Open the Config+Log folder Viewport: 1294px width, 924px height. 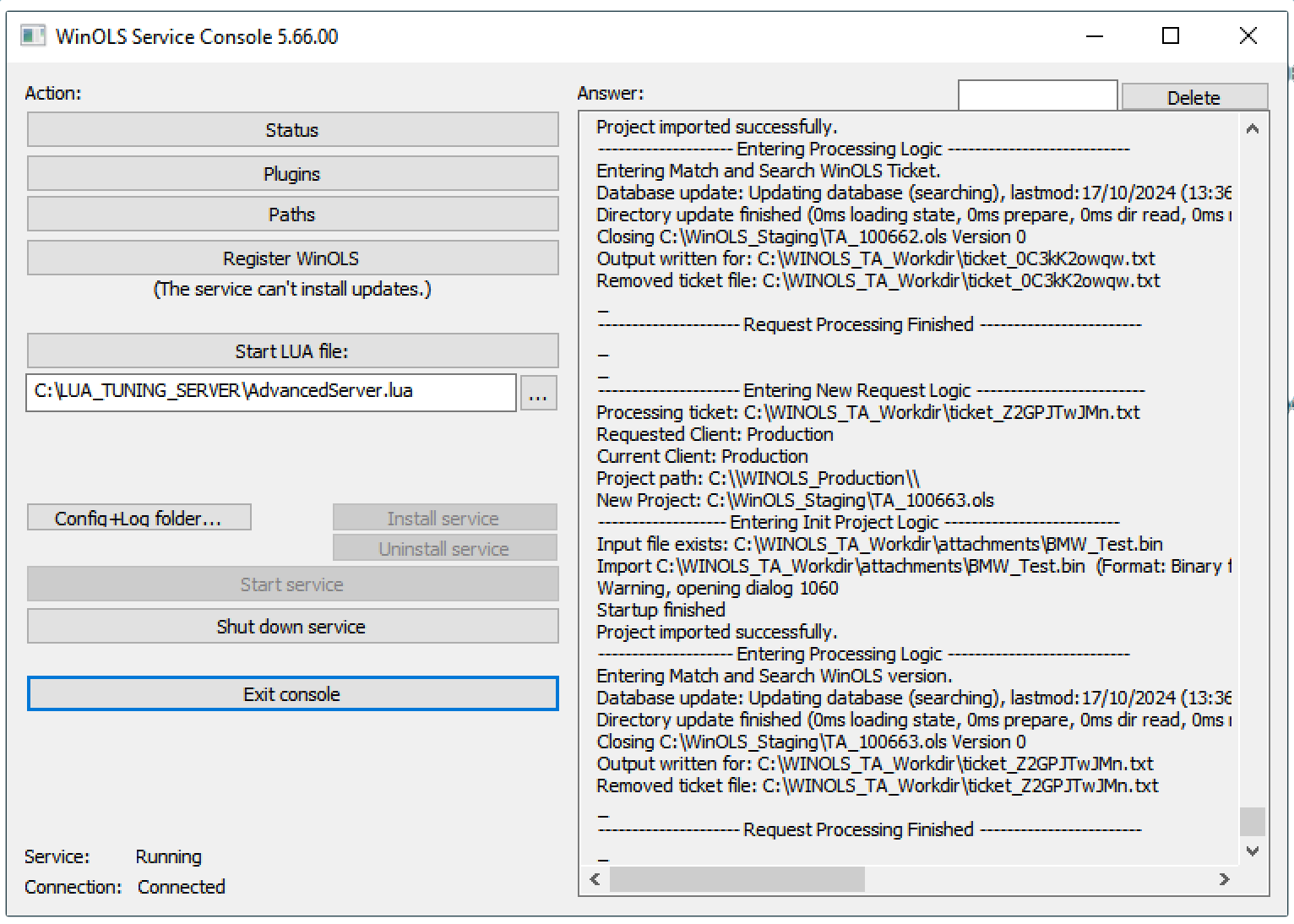tap(139, 518)
